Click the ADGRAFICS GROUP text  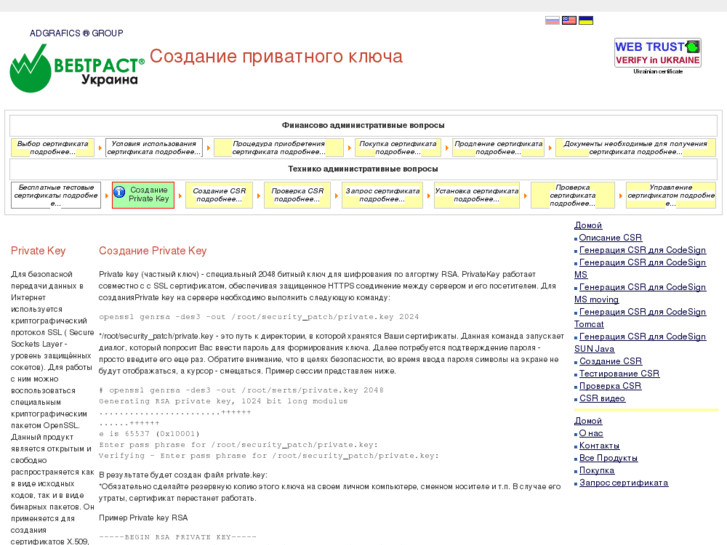click(x=77, y=33)
